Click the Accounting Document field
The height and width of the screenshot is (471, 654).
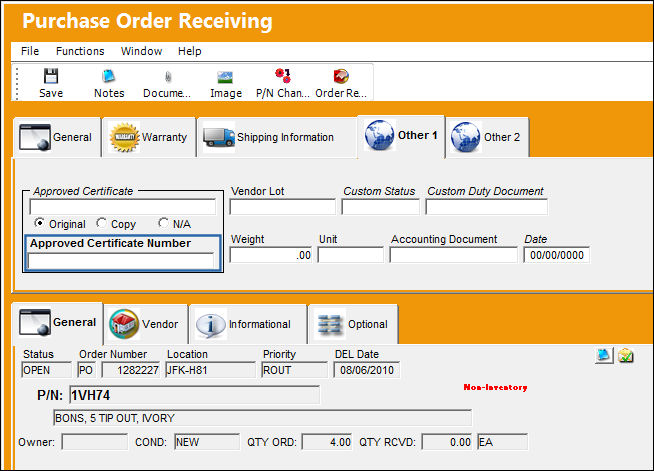pos(453,255)
